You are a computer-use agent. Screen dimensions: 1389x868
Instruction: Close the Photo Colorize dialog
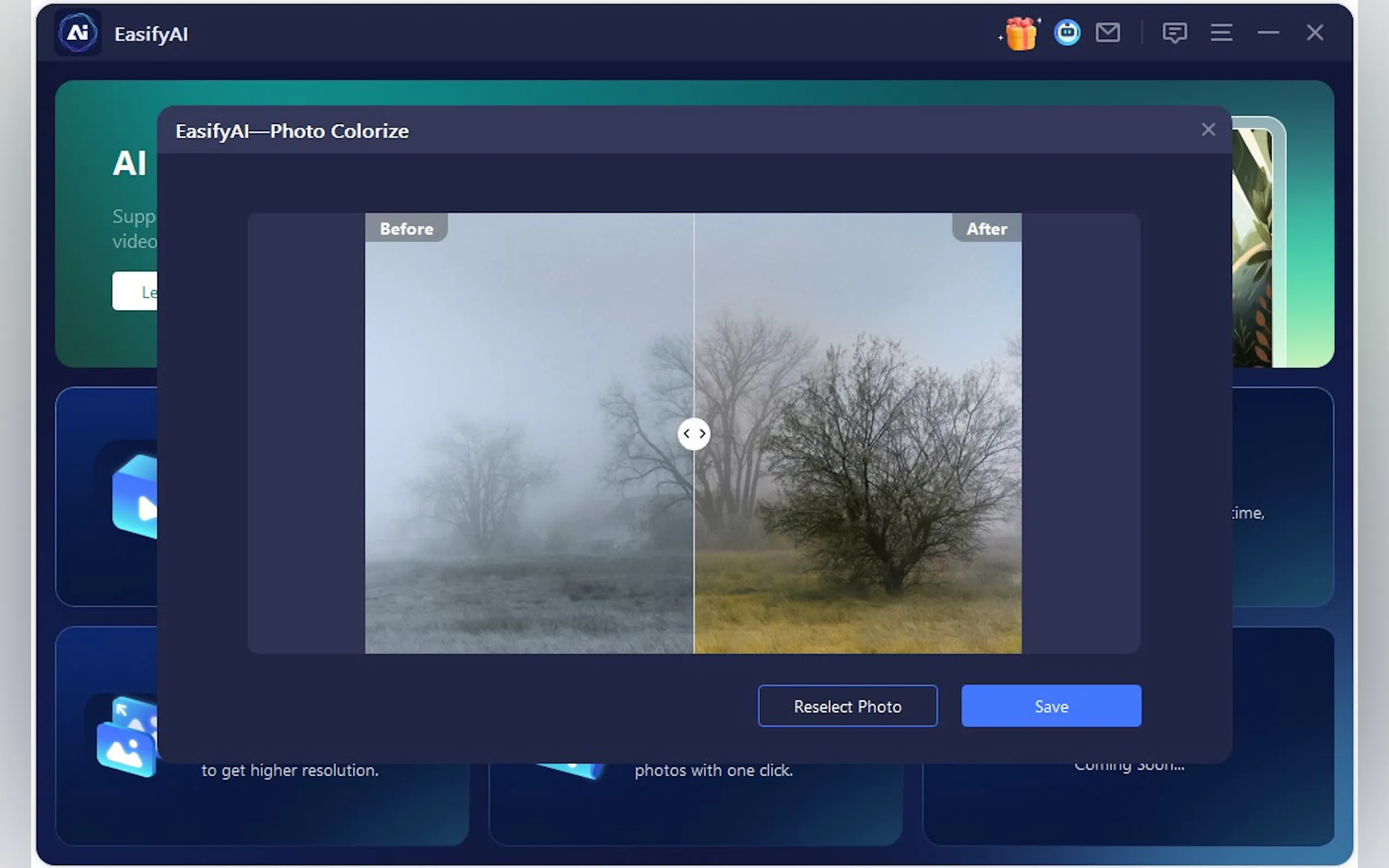tap(1208, 130)
